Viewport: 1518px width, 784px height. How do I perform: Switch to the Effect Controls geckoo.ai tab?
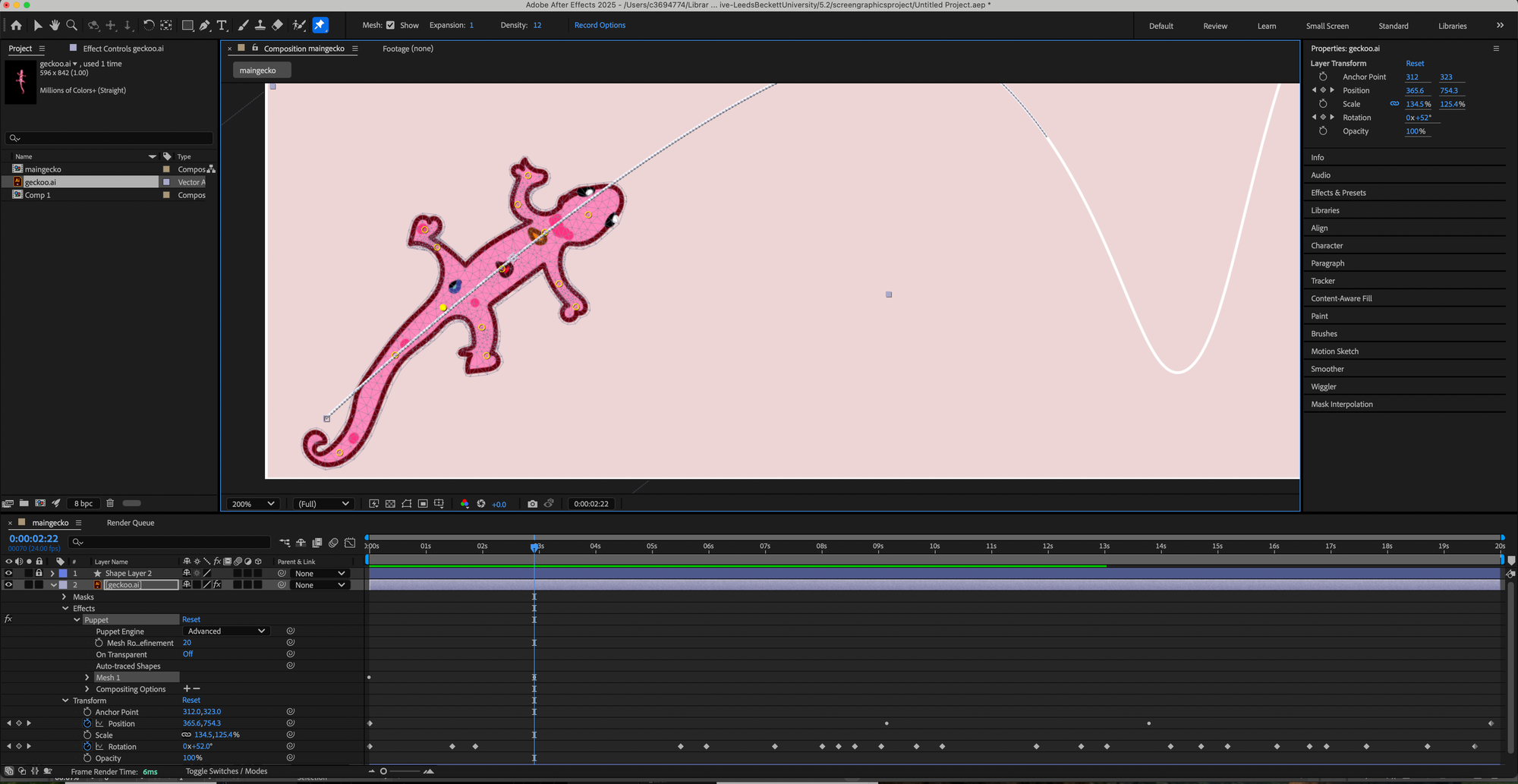[x=122, y=49]
